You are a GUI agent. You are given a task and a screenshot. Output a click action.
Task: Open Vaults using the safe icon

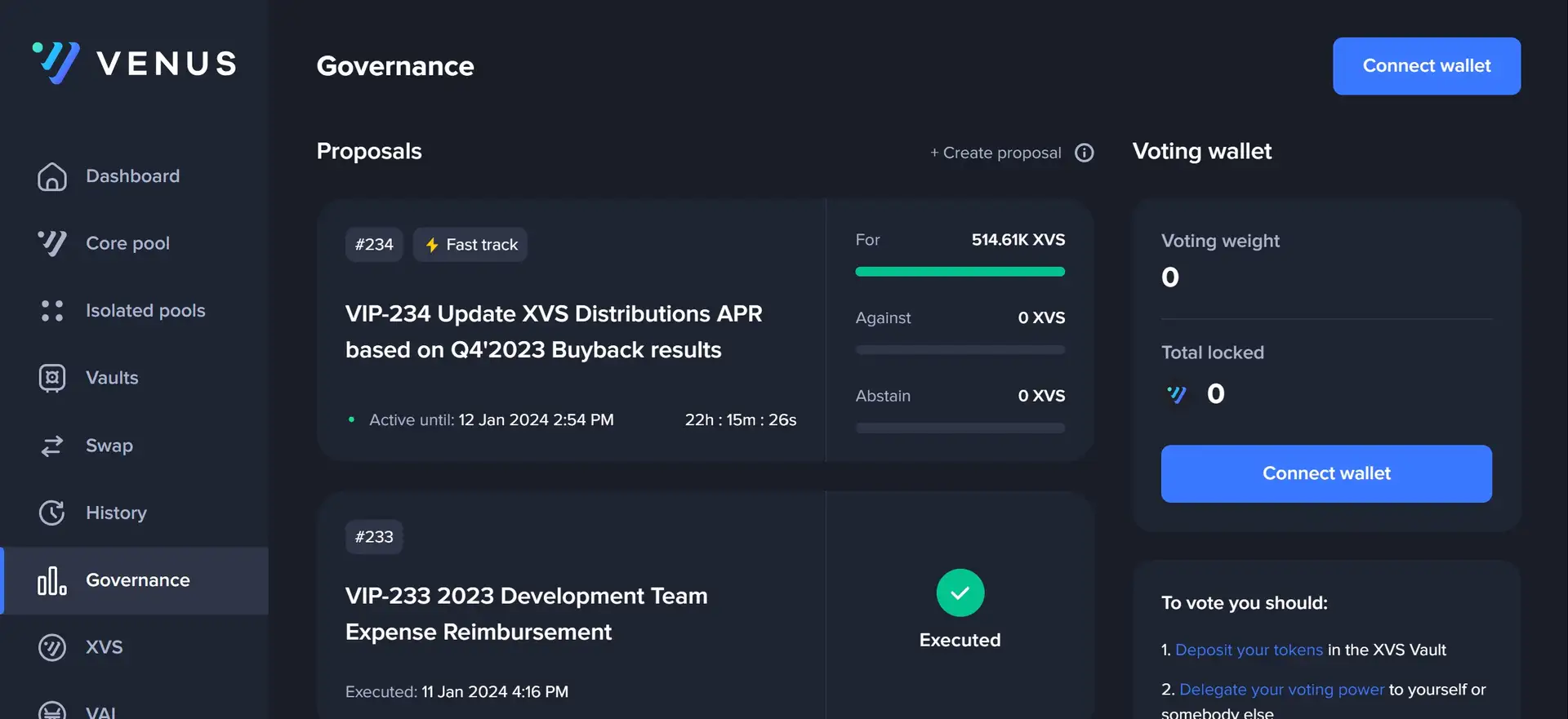point(52,378)
